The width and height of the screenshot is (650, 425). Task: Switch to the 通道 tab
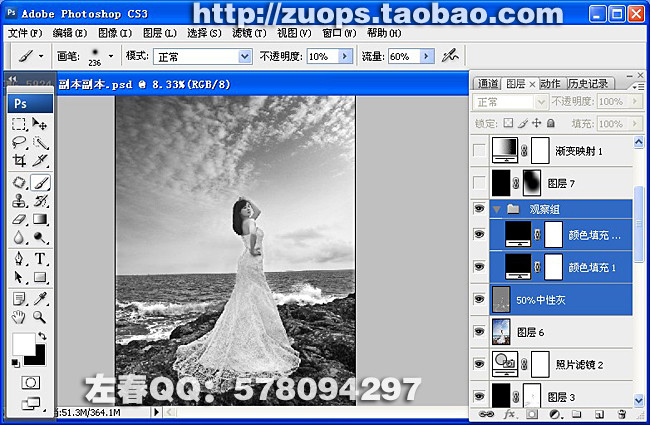[x=488, y=84]
